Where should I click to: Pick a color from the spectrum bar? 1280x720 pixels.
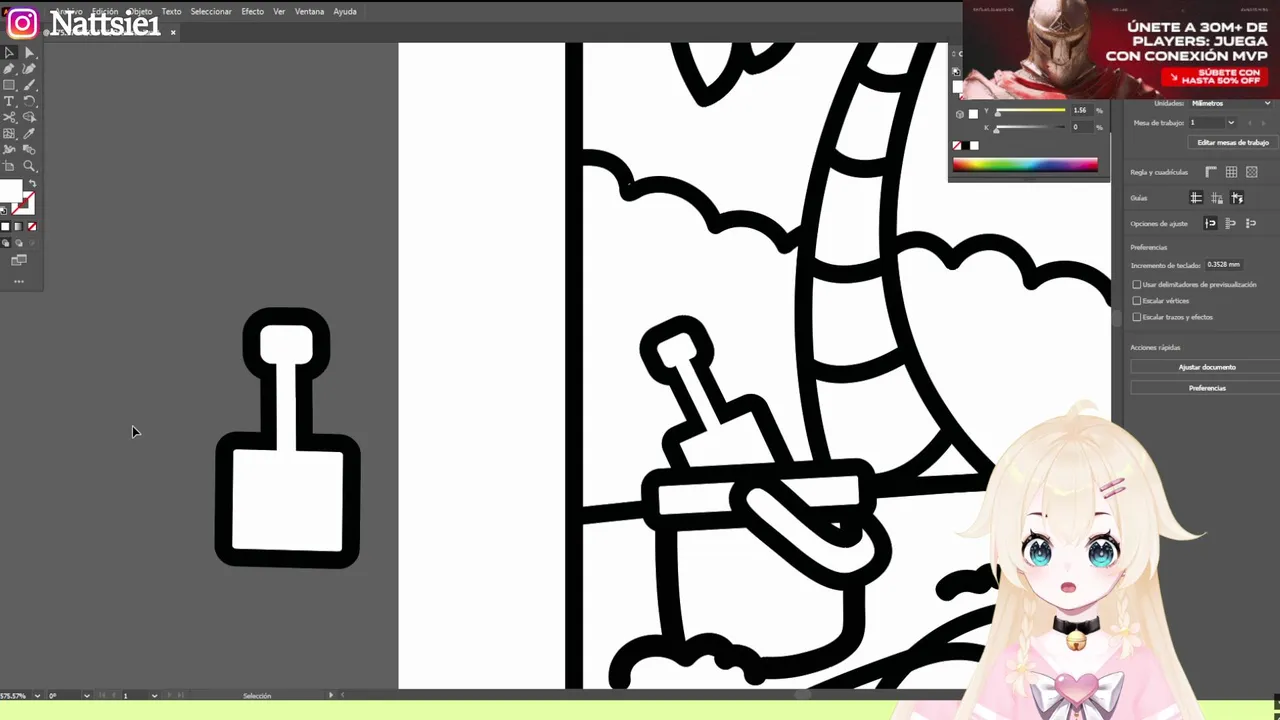[x=1025, y=165]
